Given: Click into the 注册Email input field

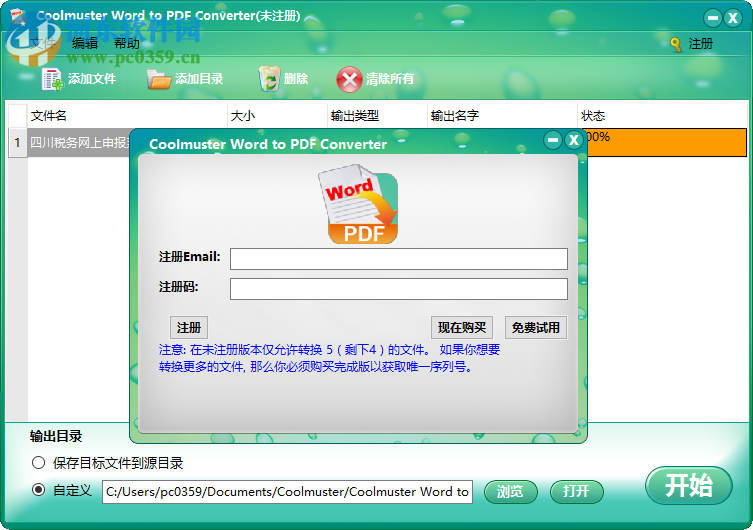Looking at the screenshot, I should [x=399, y=259].
